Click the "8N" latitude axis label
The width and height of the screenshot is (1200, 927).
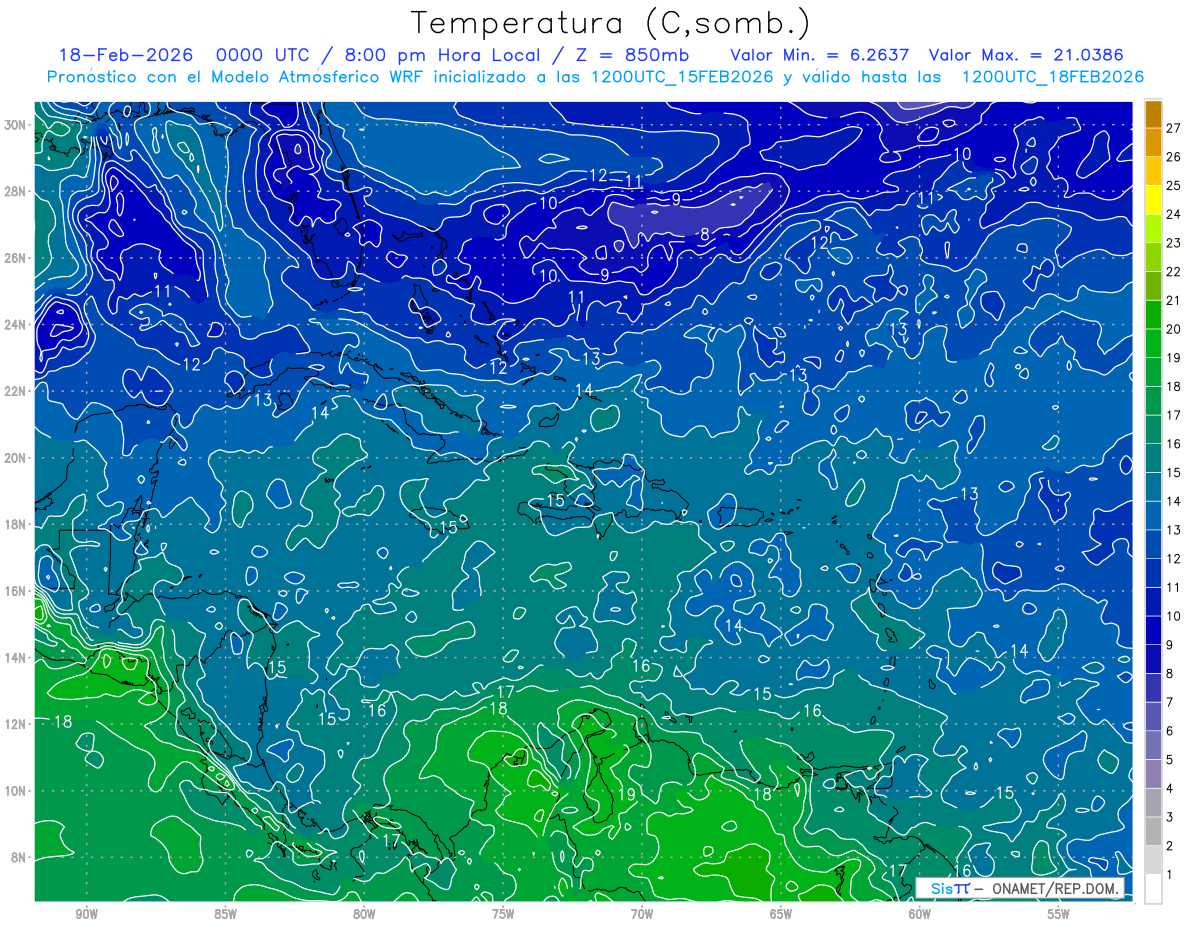coord(21,857)
